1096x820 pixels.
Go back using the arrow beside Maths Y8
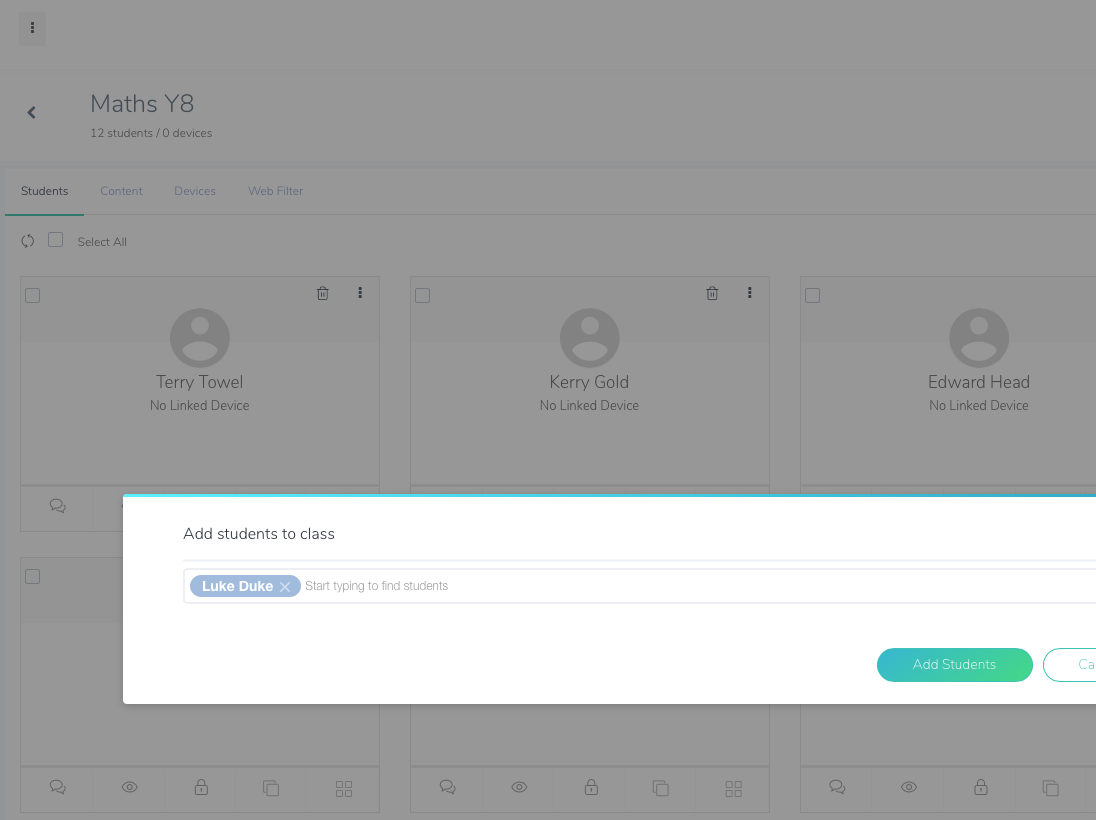tap(31, 113)
